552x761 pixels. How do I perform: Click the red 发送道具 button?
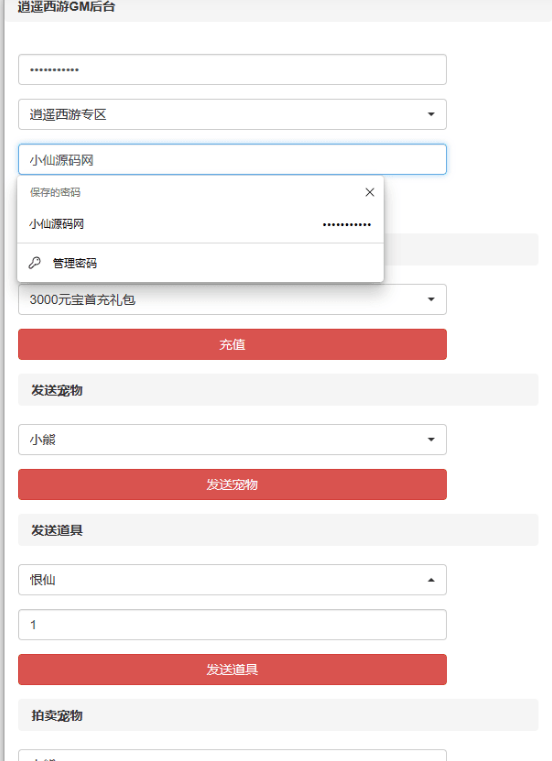pyautogui.click(x=232, y=670)
